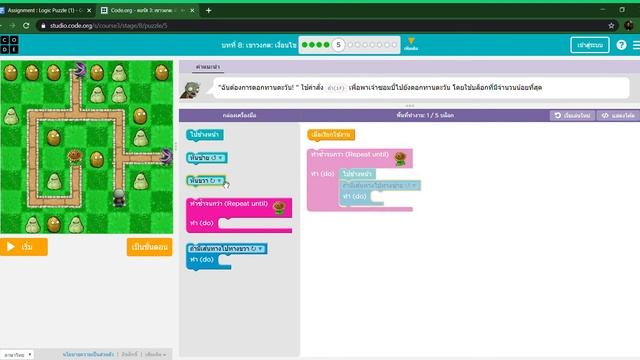Screen dimensions: 640x360
Task: Expand the footer 'more' menu
Action: pyautogui.click(x=156, y=355)
